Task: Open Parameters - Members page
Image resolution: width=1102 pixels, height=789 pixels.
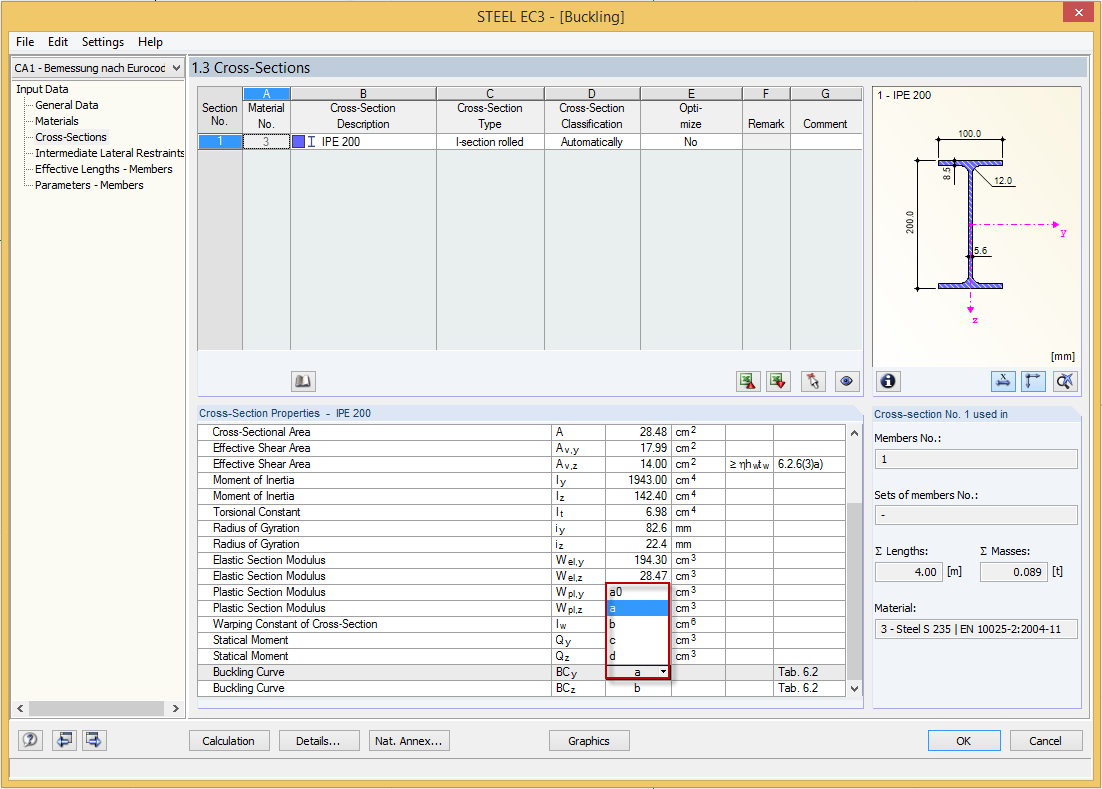Action: click(89, 185)
